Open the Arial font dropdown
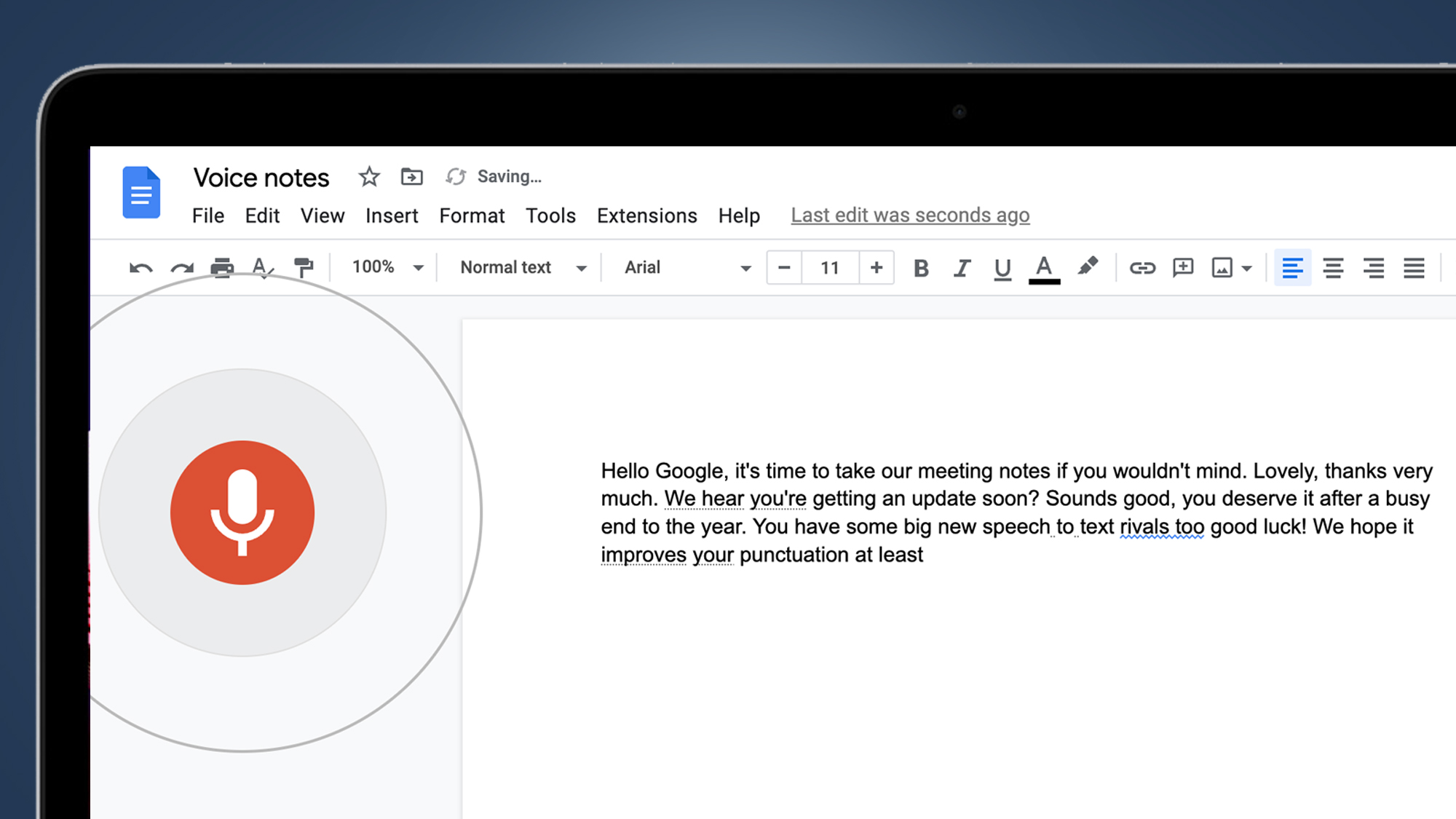The image size is (1456, 819). click(x=686, y=268)
